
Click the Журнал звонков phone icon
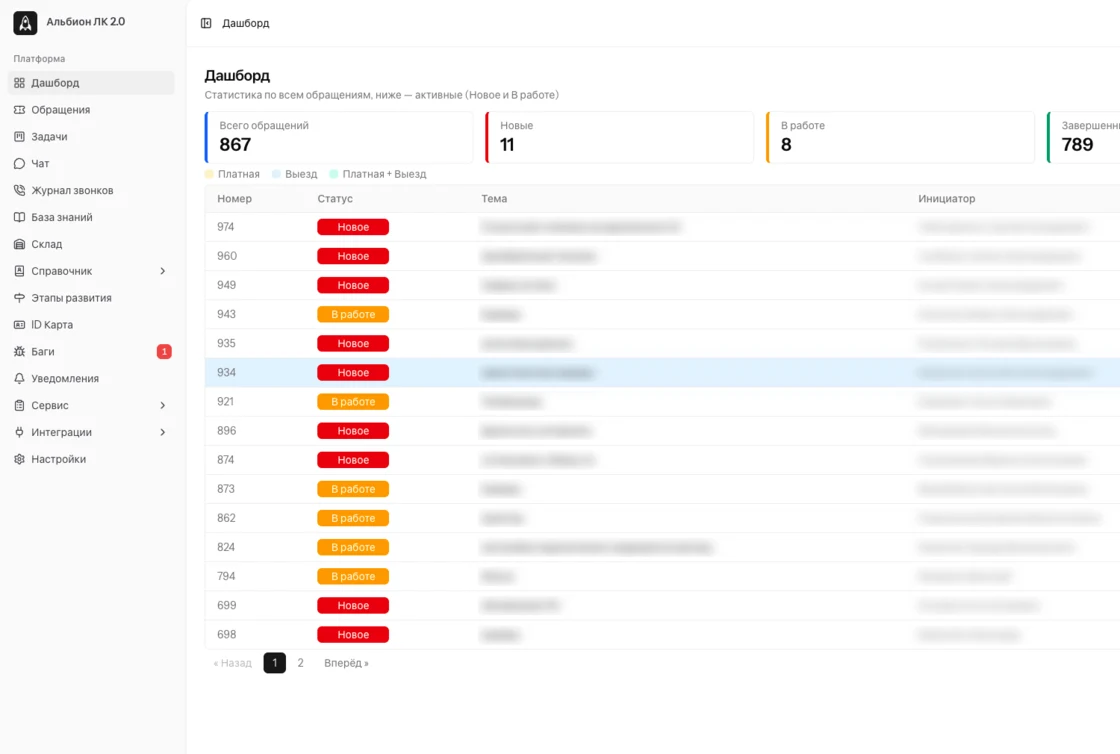[19, 191]
